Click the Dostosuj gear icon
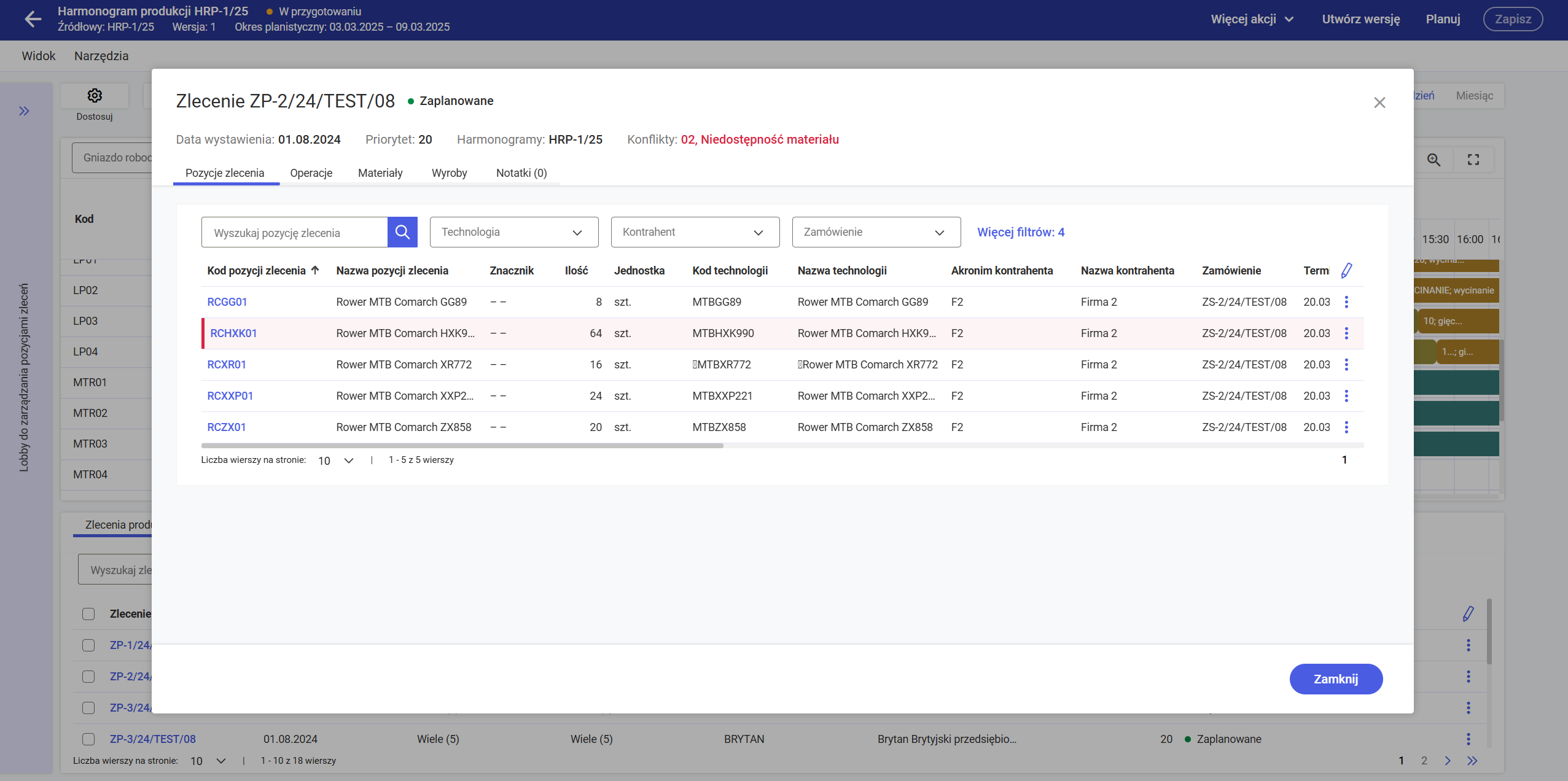The image size is (1568, 781). click(x=95, y=96)
